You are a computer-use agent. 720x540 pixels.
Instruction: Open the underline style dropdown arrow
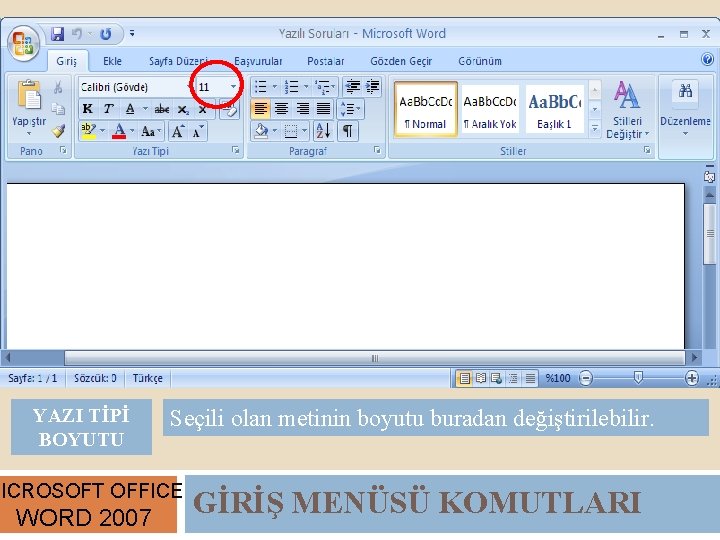pyautogui.click(x=145, y=109)
